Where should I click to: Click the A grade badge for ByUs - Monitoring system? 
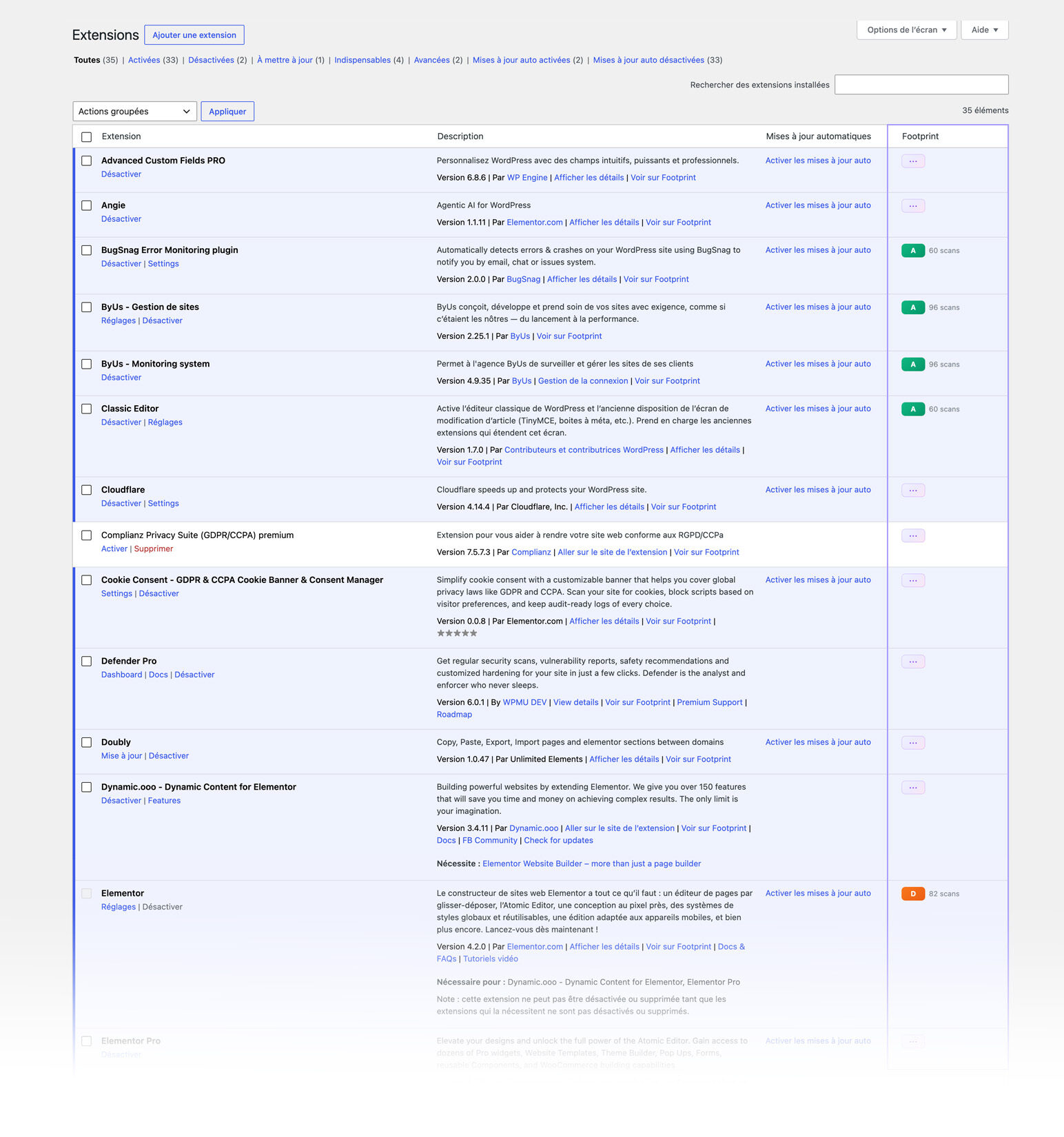point(913,365)
